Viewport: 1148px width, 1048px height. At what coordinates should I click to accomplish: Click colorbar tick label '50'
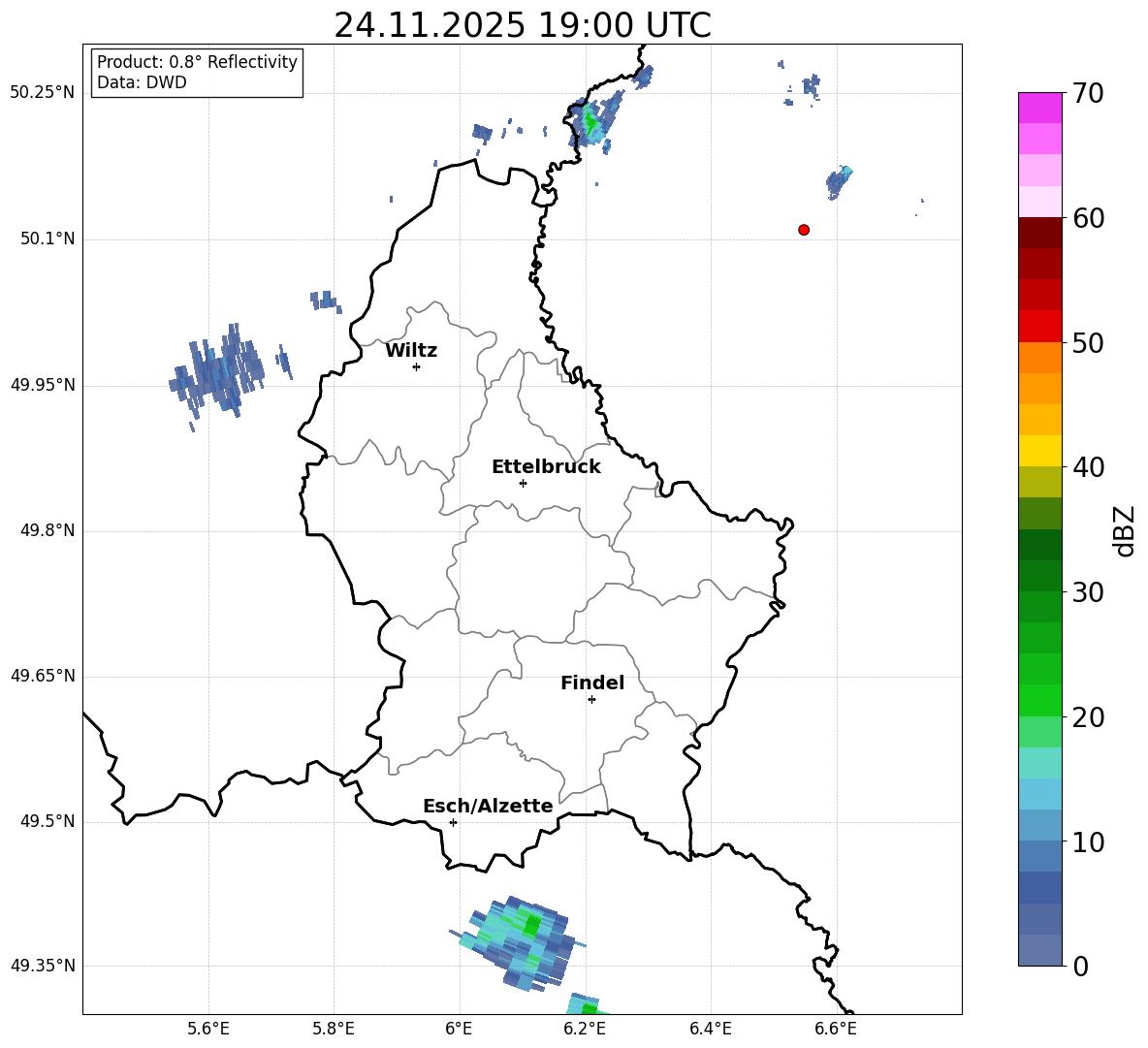point(1088,343)
